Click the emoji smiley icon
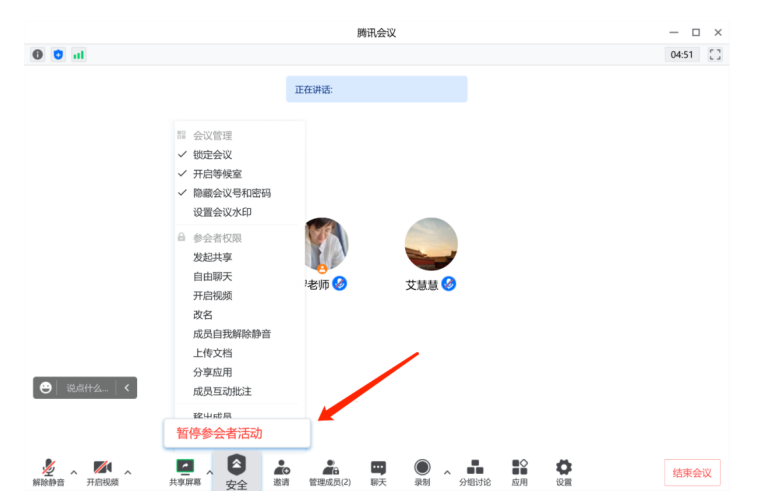The image size is (760, 504). [46, 388]
